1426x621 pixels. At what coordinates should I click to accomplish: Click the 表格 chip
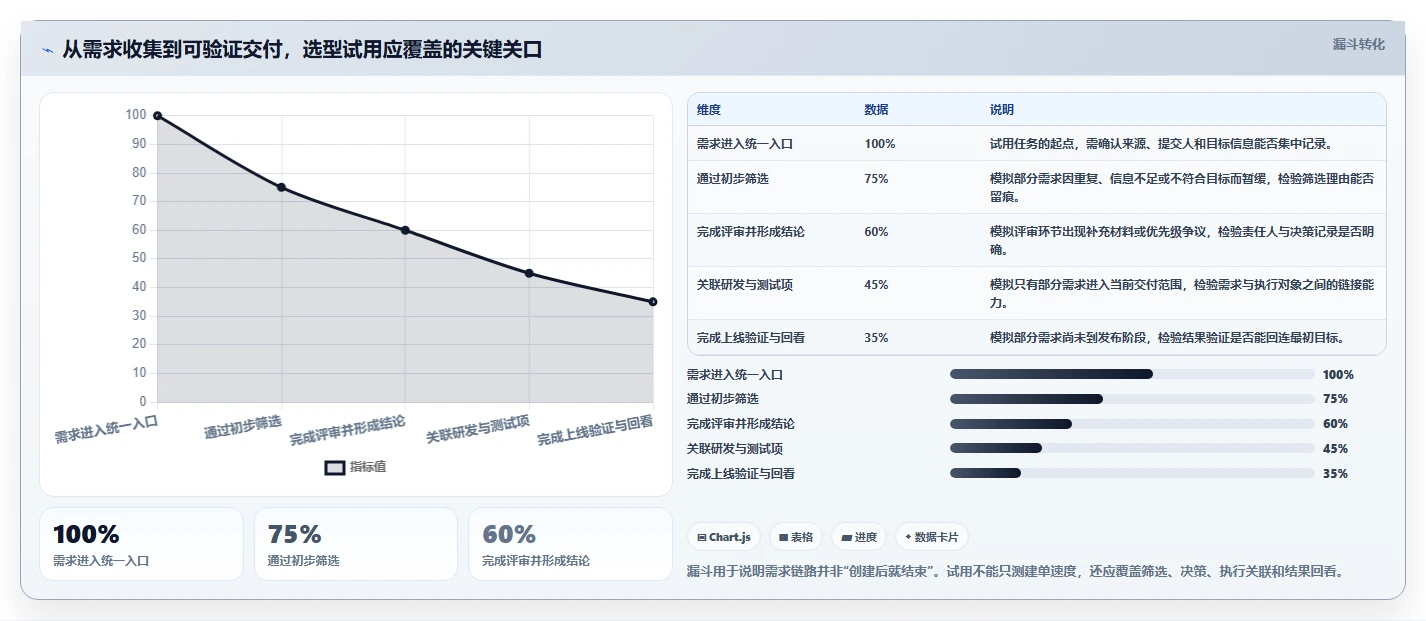796,537
